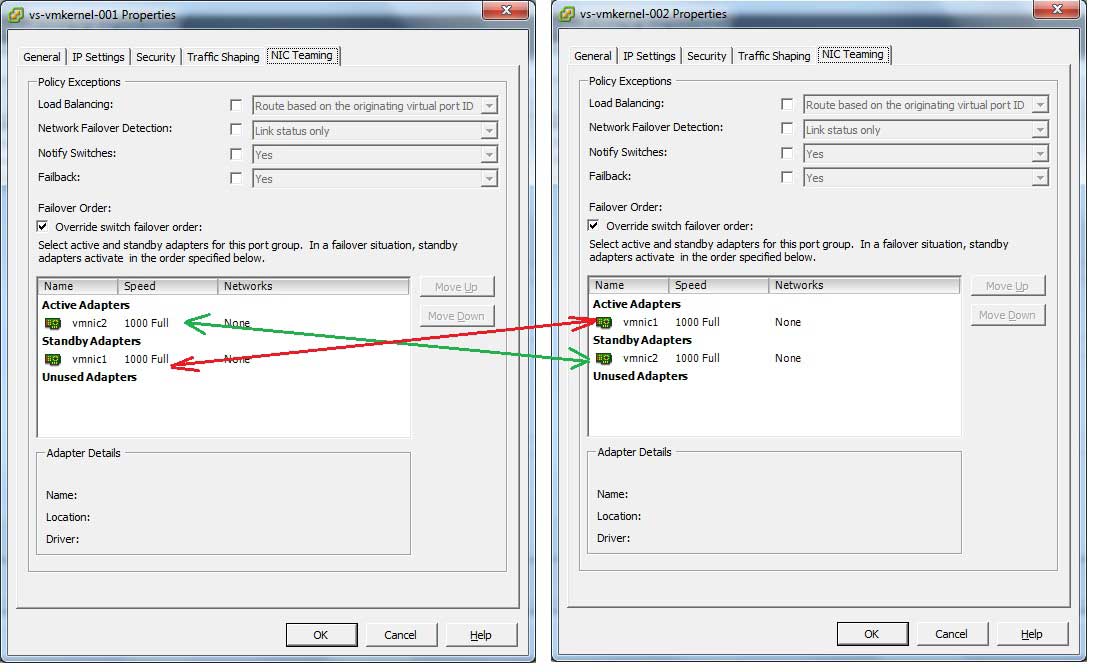
Task: Click vmnic1 adapter icon in vmkernel-001 window
Action: (x=53, y=359)
